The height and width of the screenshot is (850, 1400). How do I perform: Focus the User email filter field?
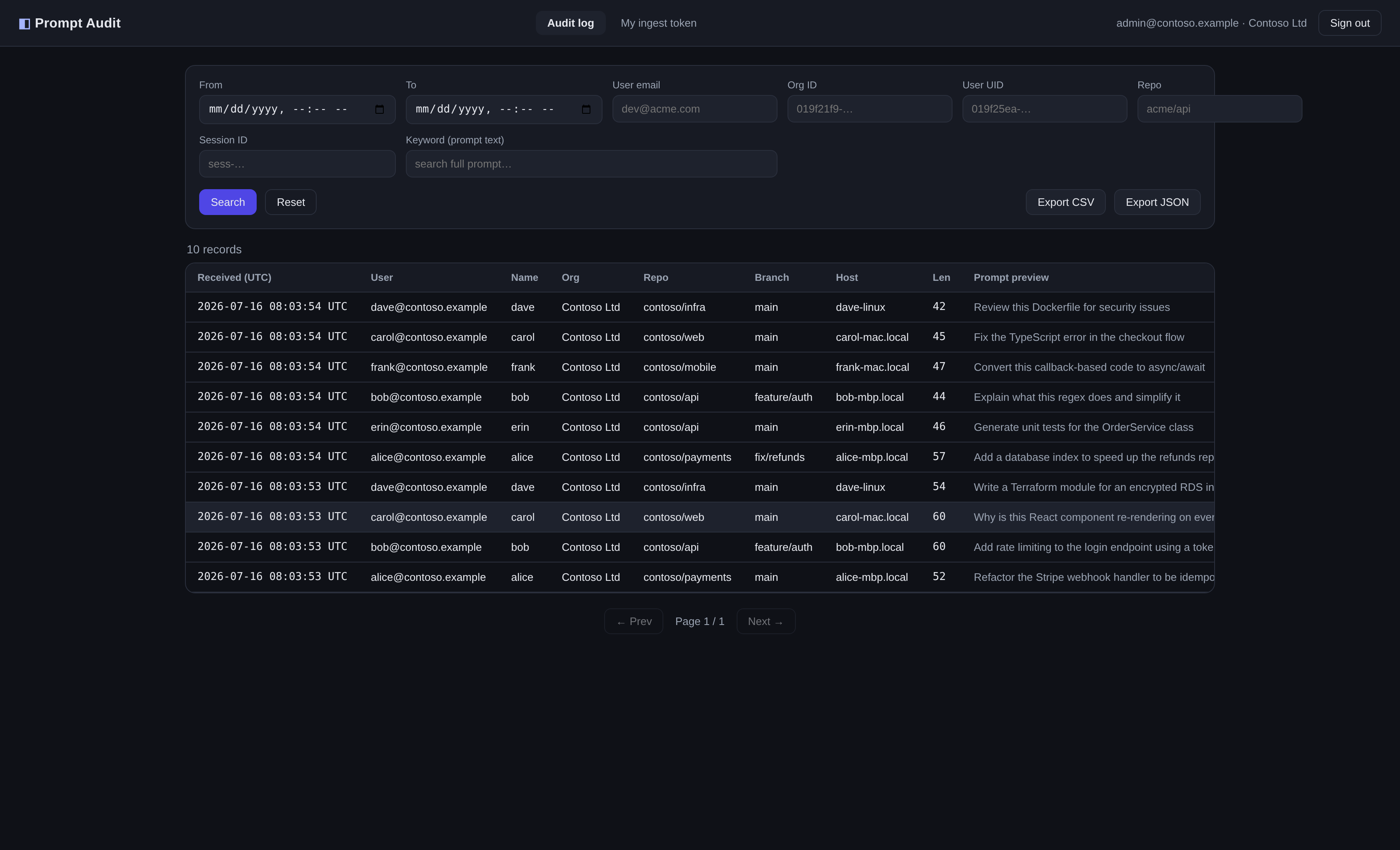coord(694,108)
